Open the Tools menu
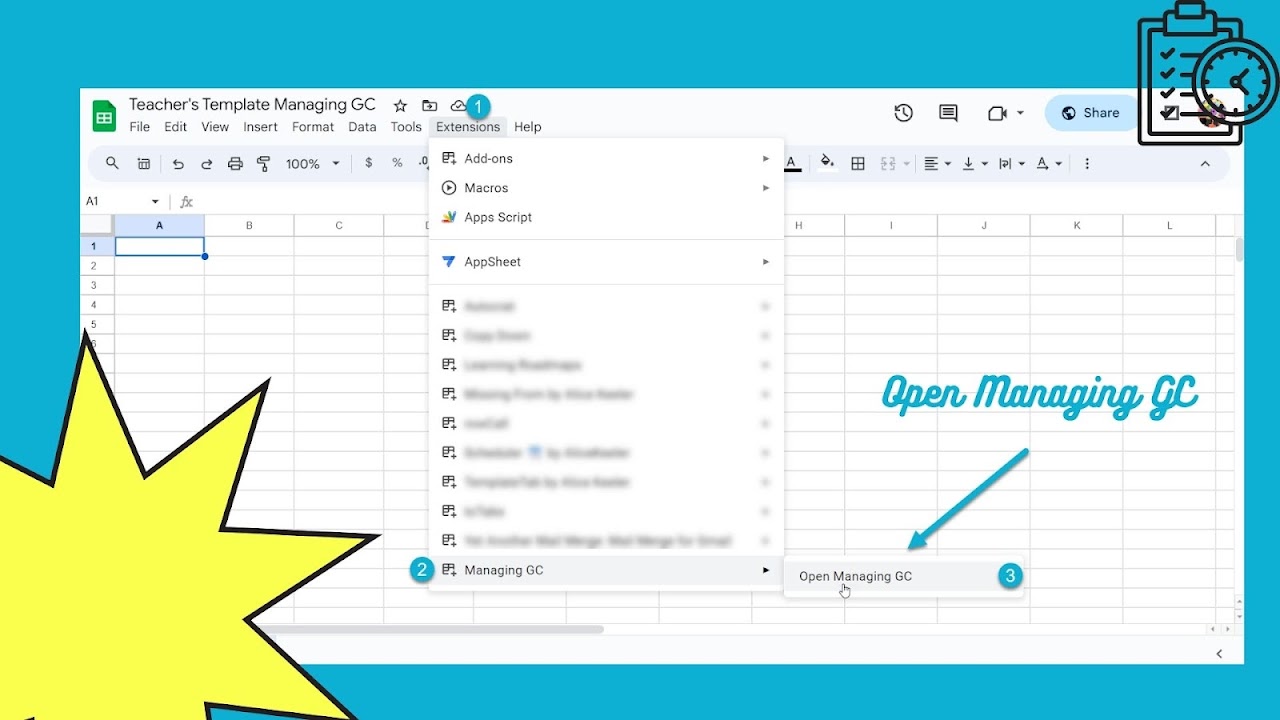The width and height of the screenshot is (1280, 720). click(406, 127)
